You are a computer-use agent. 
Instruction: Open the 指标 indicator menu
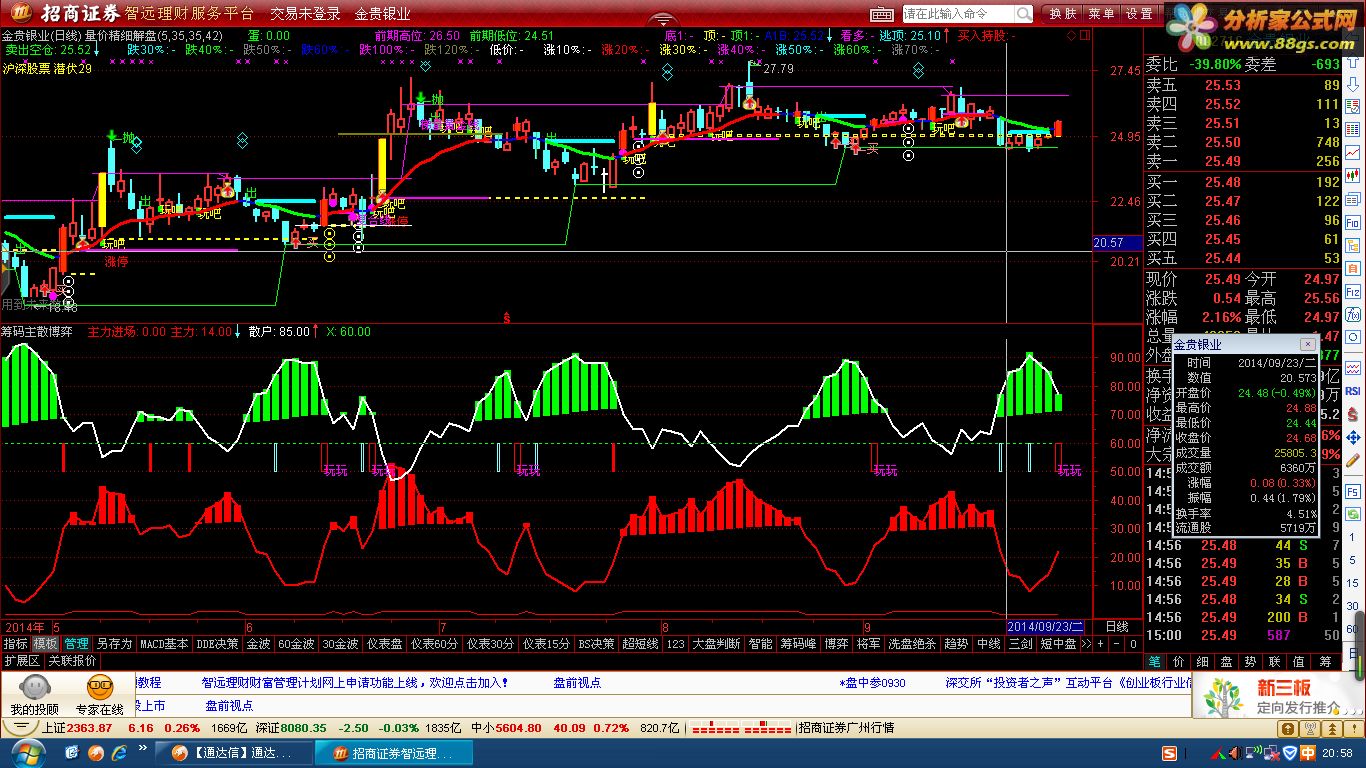coord(15,644)
